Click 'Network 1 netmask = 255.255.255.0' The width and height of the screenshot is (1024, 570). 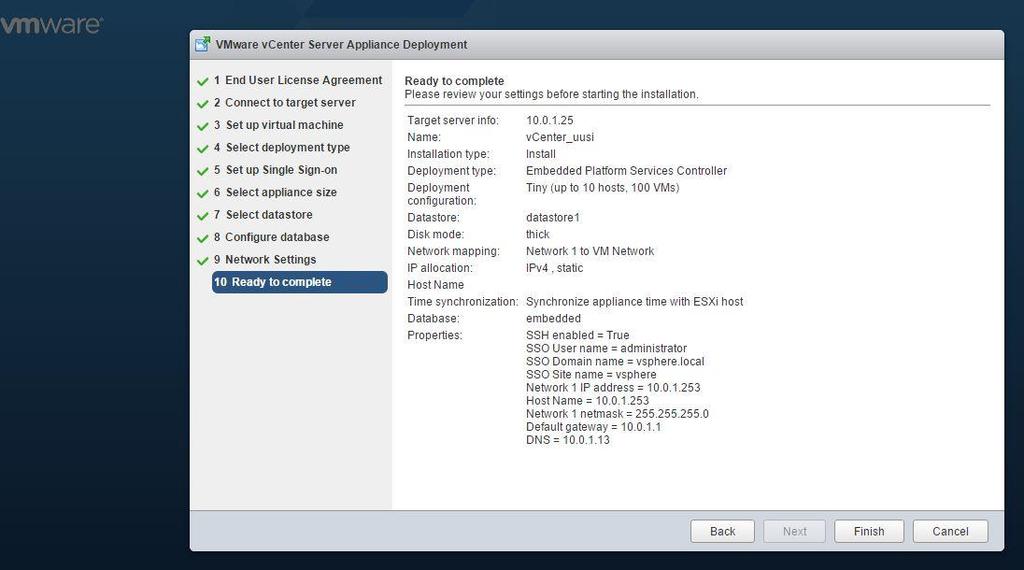pyautogui.click(x=617, y=413)
